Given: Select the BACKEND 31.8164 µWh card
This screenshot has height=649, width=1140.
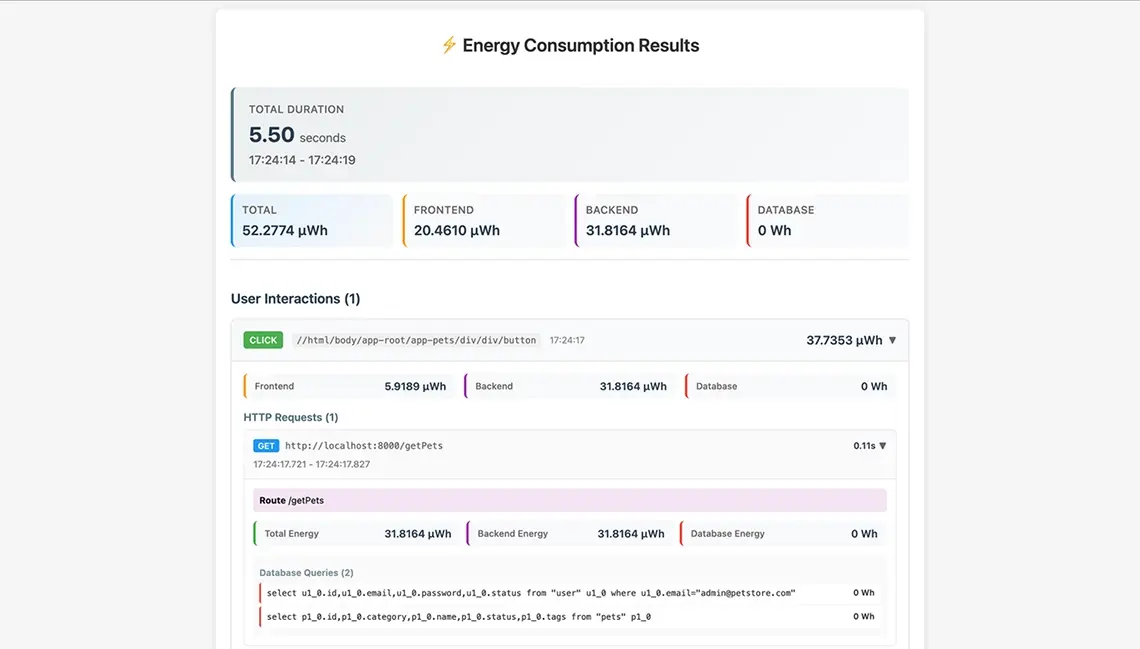Looking at the screenshot, I should pyautogui.click(x=656, y=220).
